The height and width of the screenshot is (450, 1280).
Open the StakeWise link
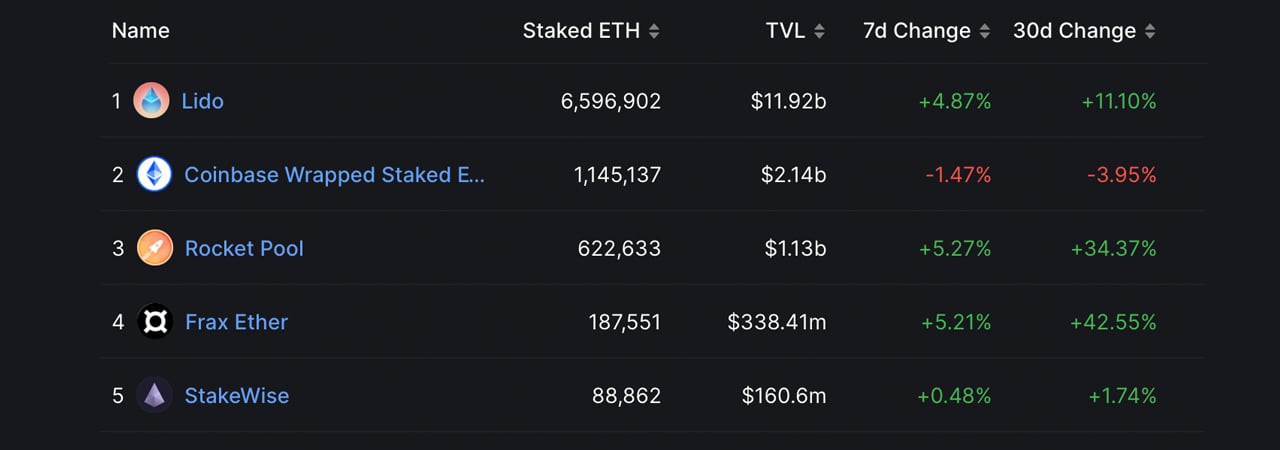237,396
